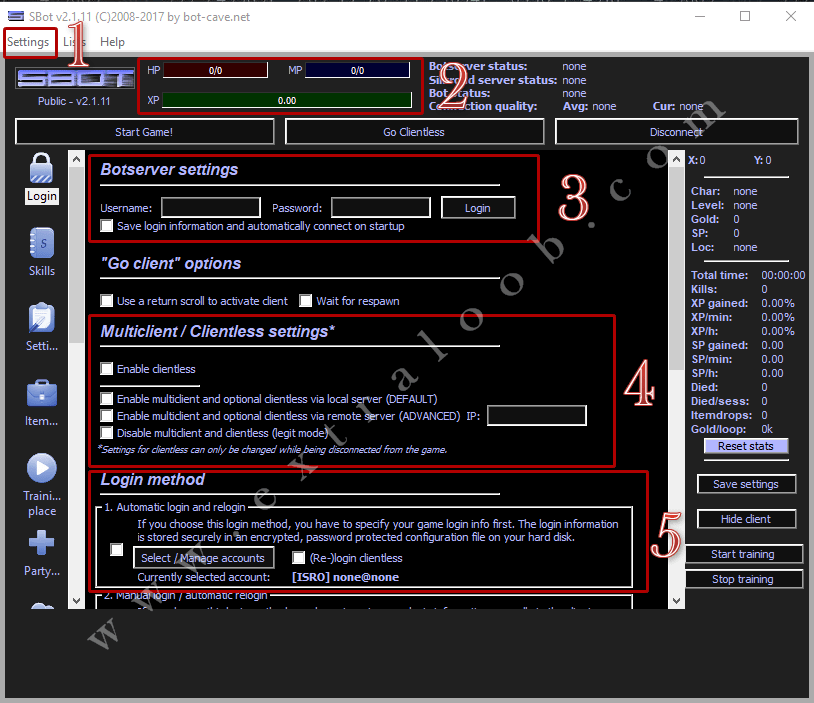This screenshot has width=814, height=703.
Task: Click Hide client button
Action: tap(746, 519)
